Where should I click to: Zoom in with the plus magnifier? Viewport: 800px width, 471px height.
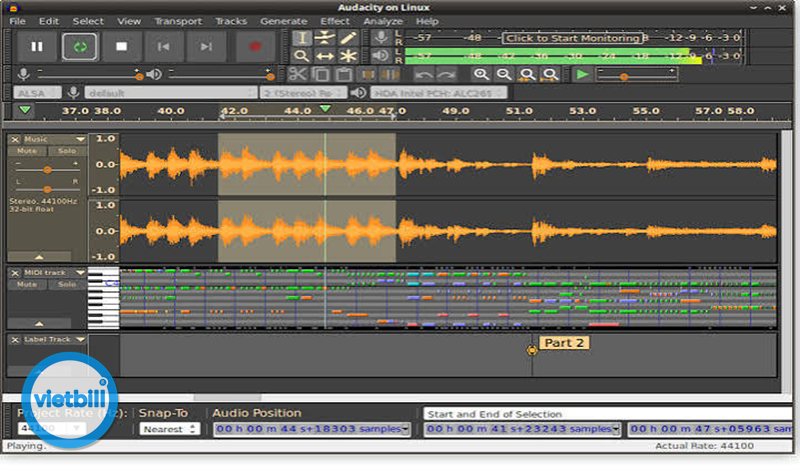[481, 75]
